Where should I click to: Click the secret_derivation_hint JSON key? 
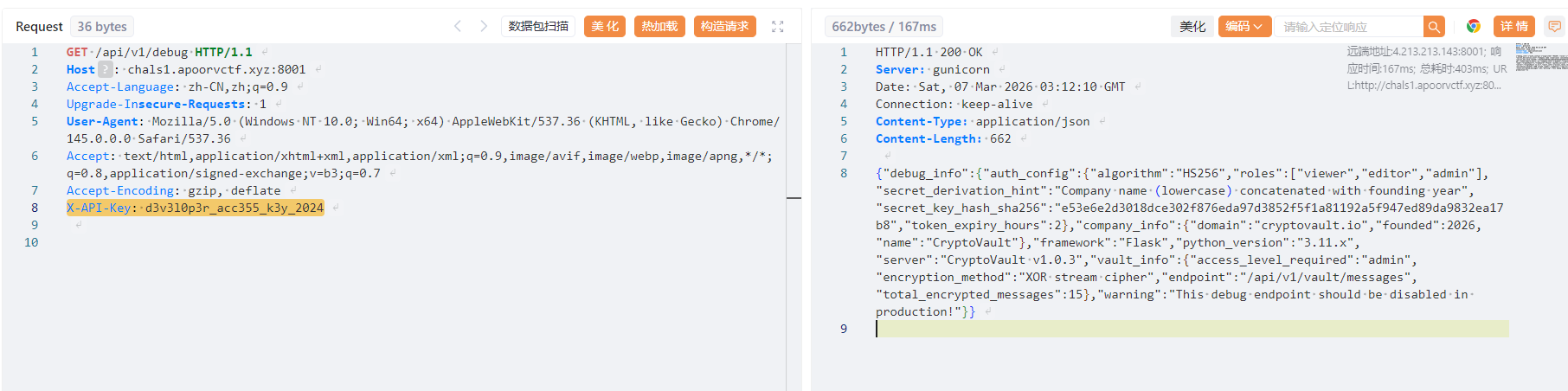point(961,190)
